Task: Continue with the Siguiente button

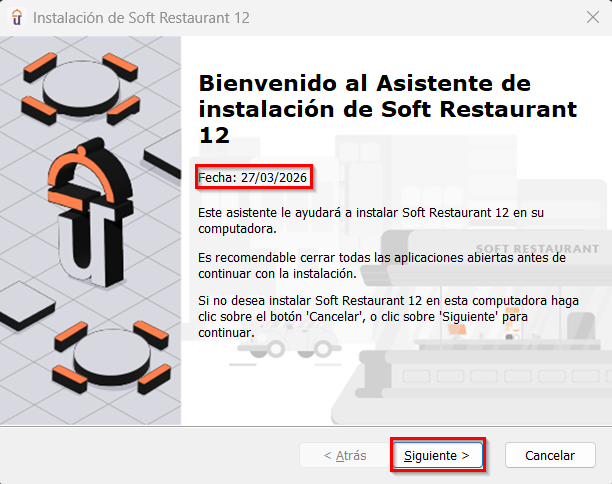Action: click(437, 455)
